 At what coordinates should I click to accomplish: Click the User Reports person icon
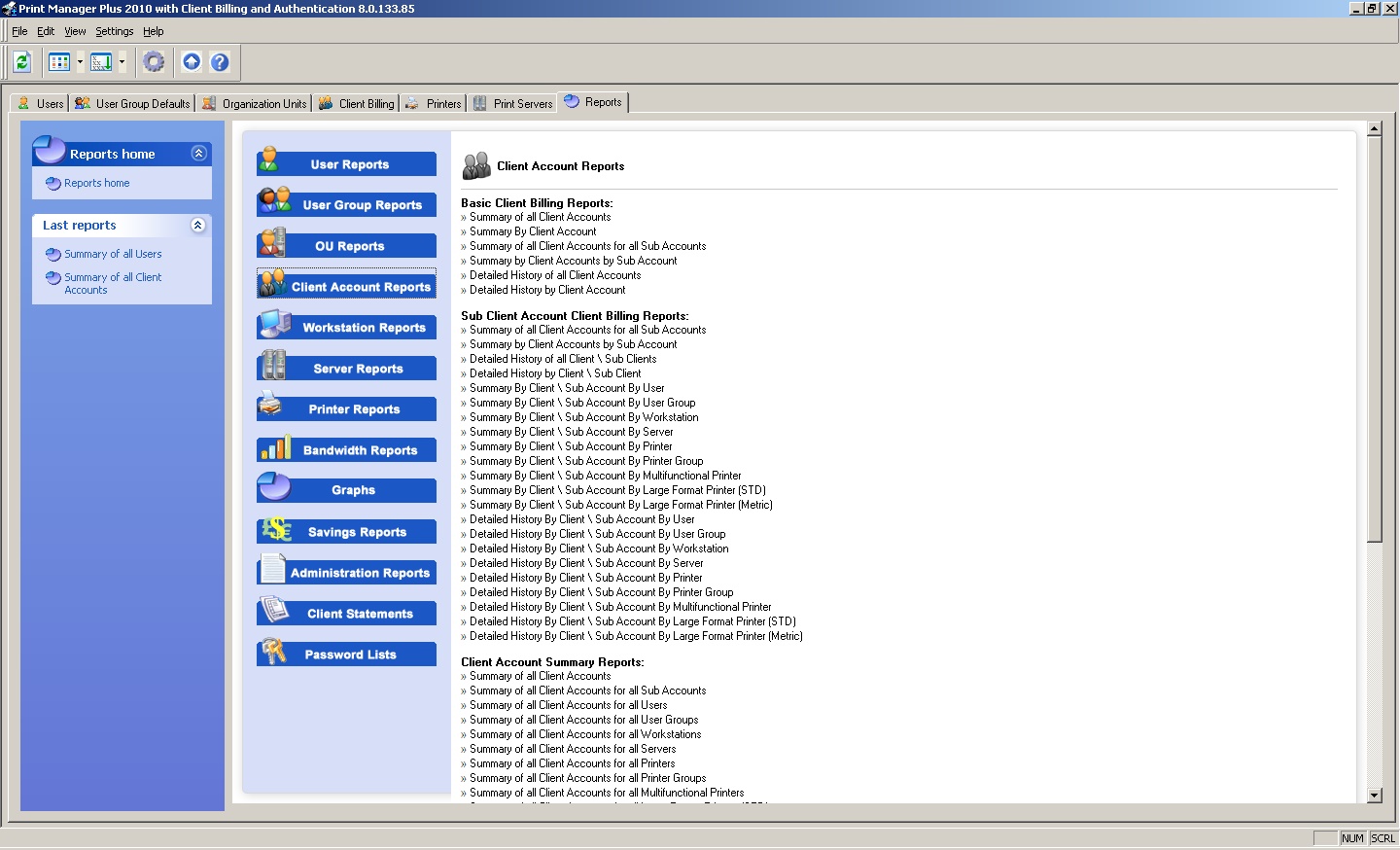(270, 160)
